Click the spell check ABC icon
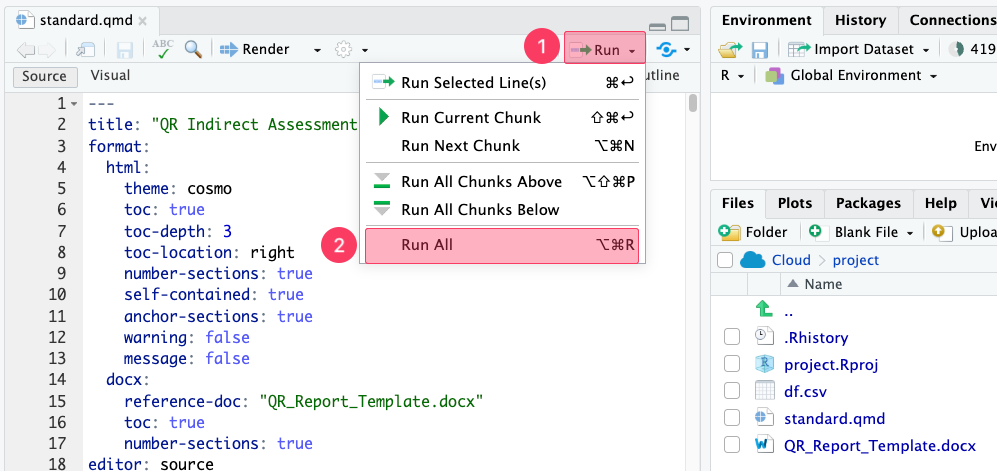The image size is (997, 471). 162,49
